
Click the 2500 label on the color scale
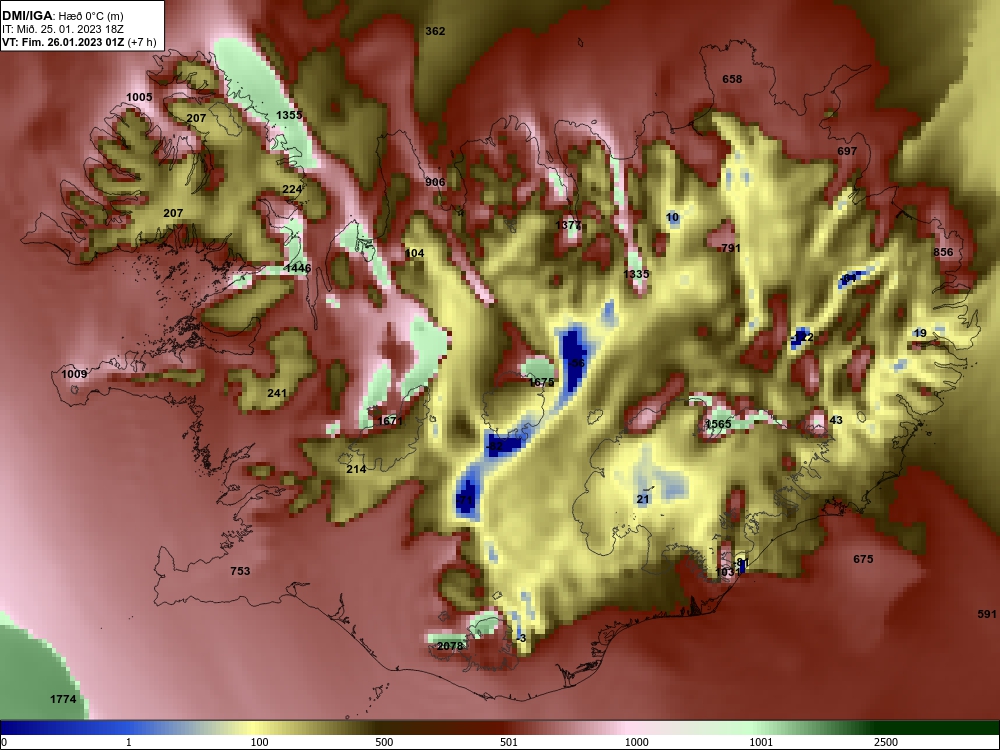click(886, 742)
